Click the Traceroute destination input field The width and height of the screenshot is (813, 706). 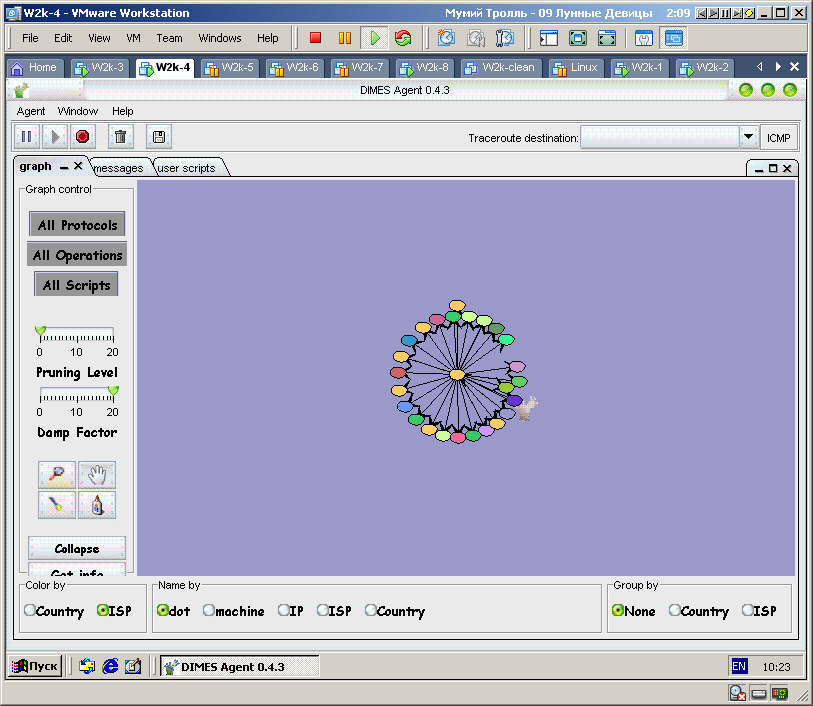click(x=660, y=137)
